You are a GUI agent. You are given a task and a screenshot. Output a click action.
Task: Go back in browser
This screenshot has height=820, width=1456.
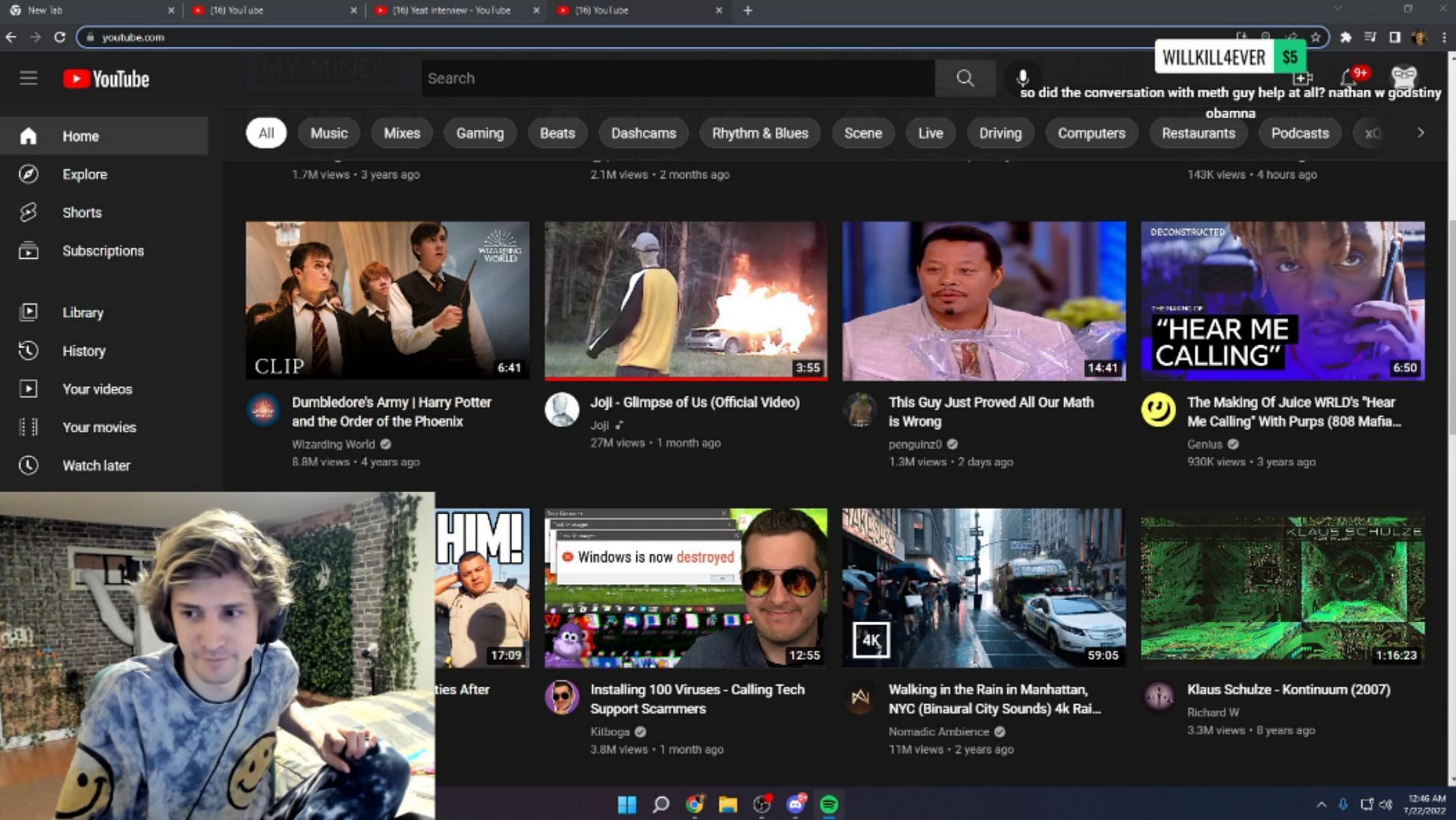point(11,37)
